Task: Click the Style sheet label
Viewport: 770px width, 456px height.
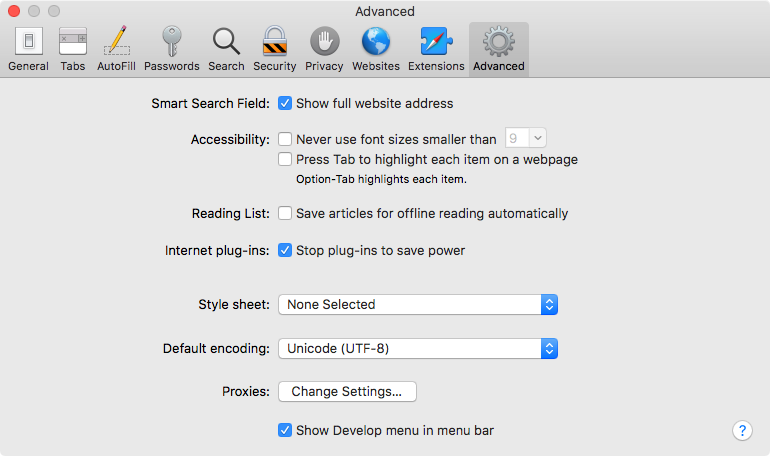Action: point(234,304)
